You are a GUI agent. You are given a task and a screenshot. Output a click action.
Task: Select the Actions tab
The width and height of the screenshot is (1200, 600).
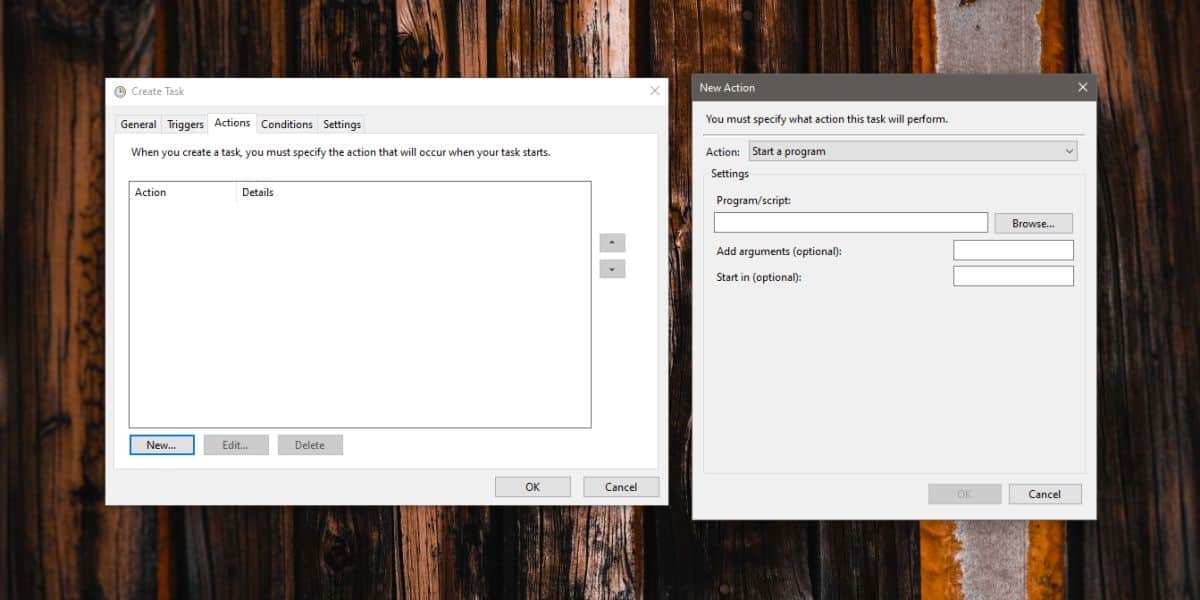pos(232,123)
